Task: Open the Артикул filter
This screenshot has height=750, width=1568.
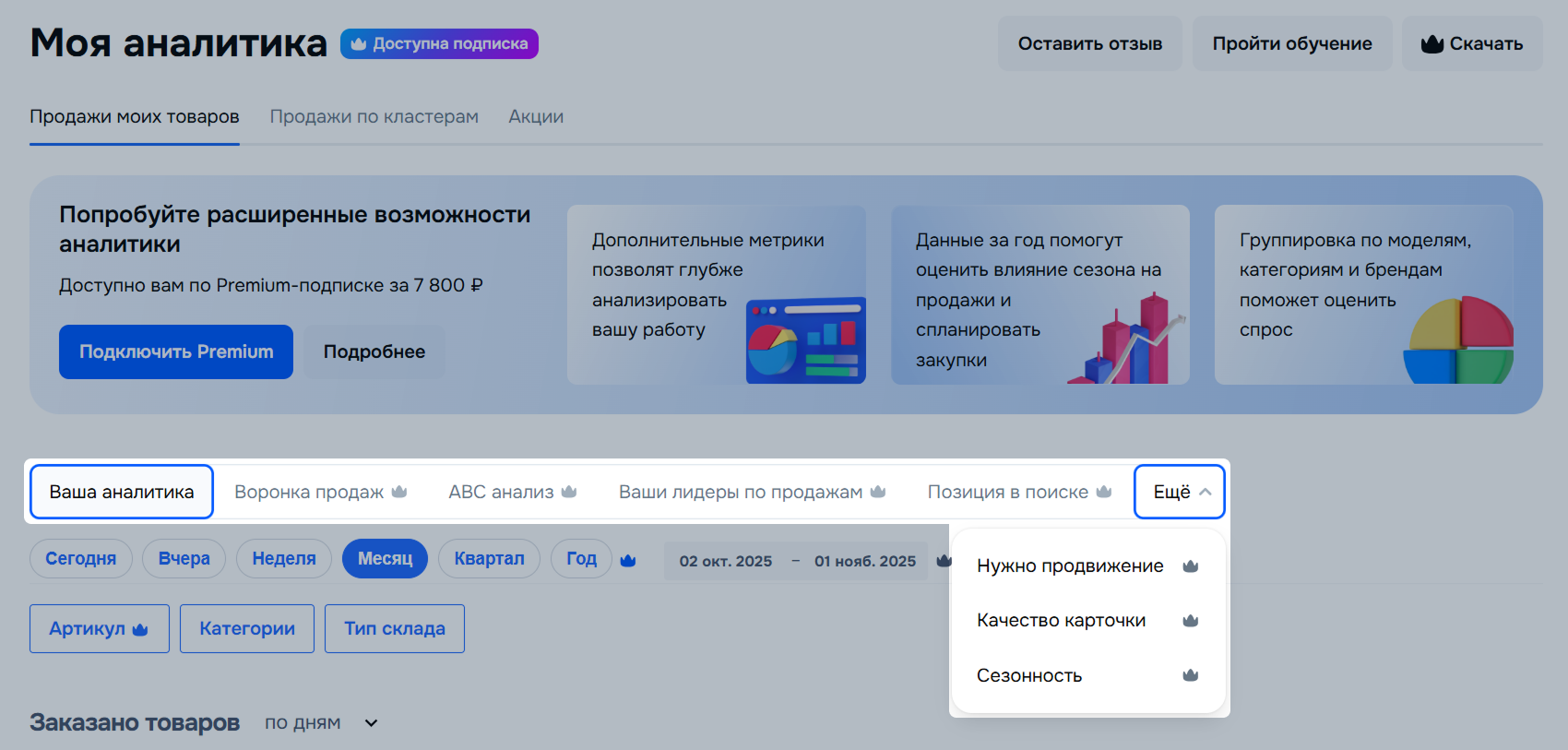Action: [100, 629]
